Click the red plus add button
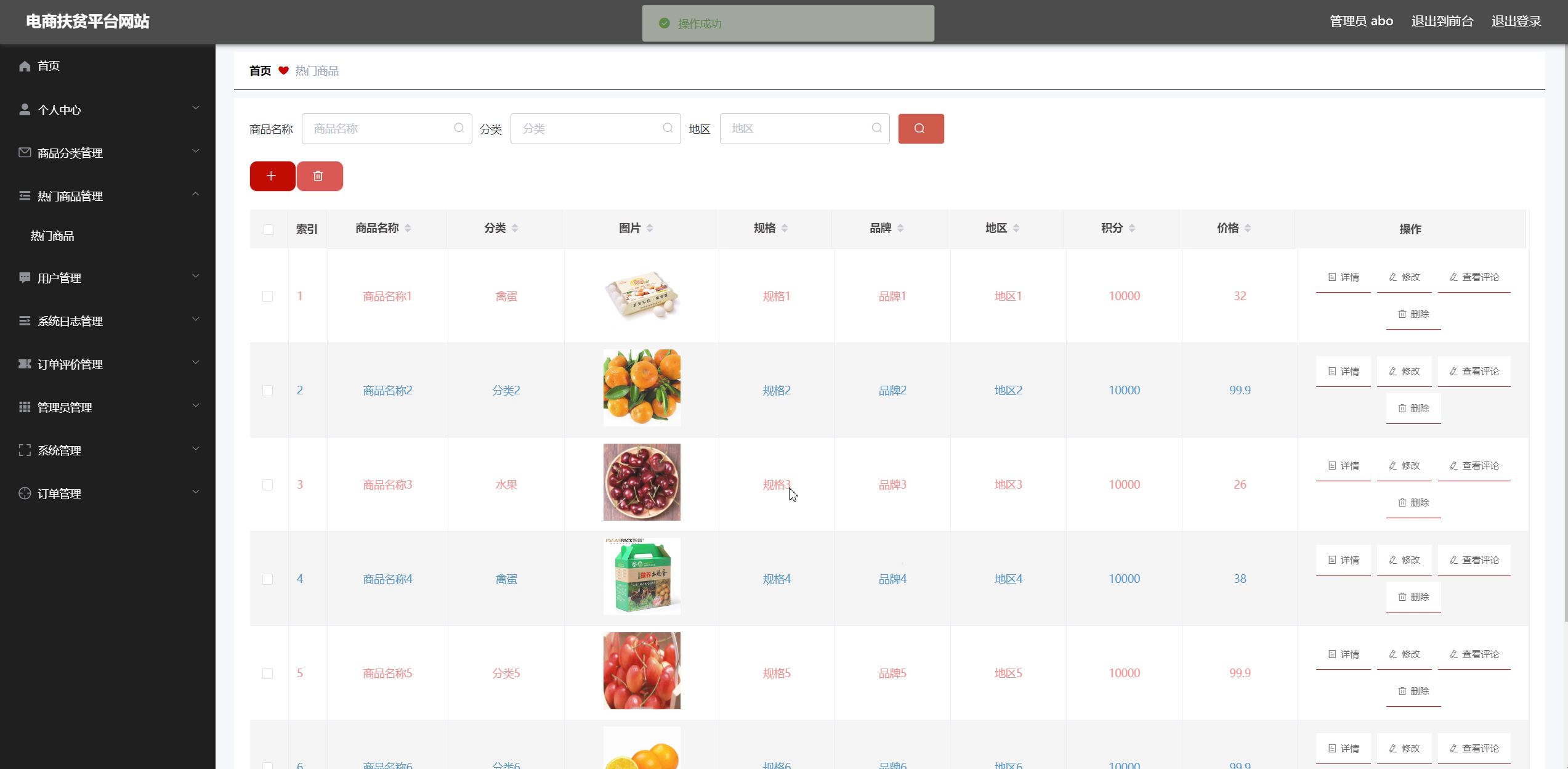1568x769 pixels. [x=272, y=176]
